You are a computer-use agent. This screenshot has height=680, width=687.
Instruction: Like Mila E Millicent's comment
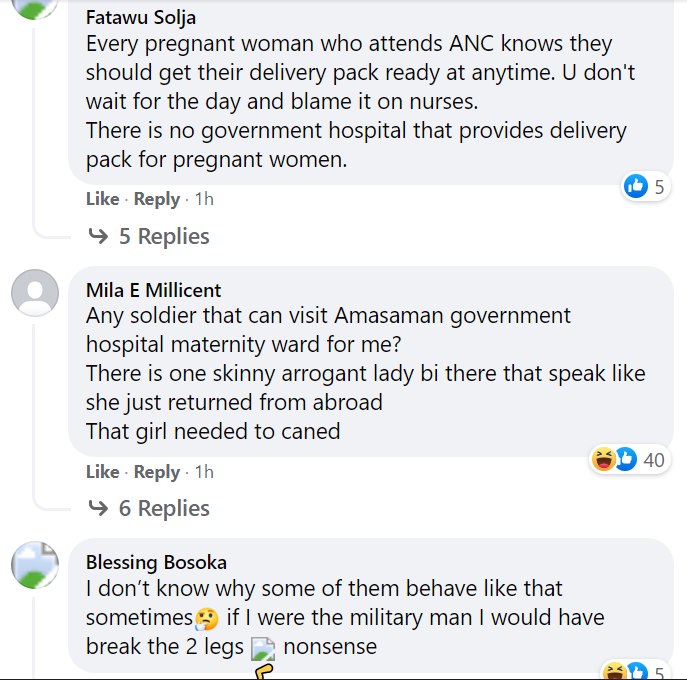[102, 472]
